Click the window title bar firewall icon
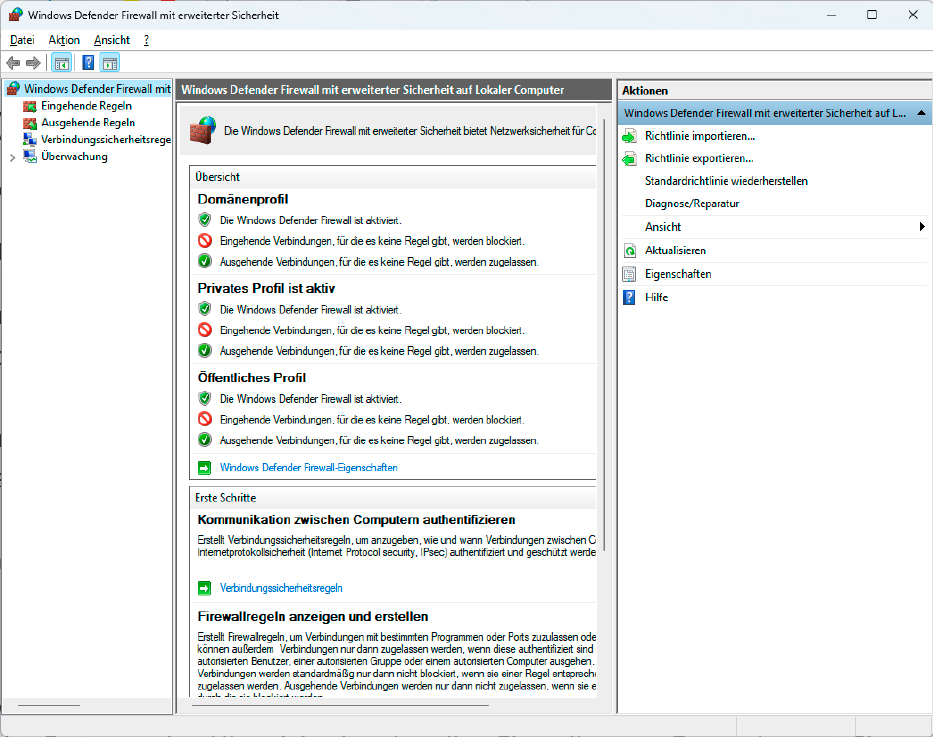933x737 pixels. pyautogui.click(x=15, y=15)
